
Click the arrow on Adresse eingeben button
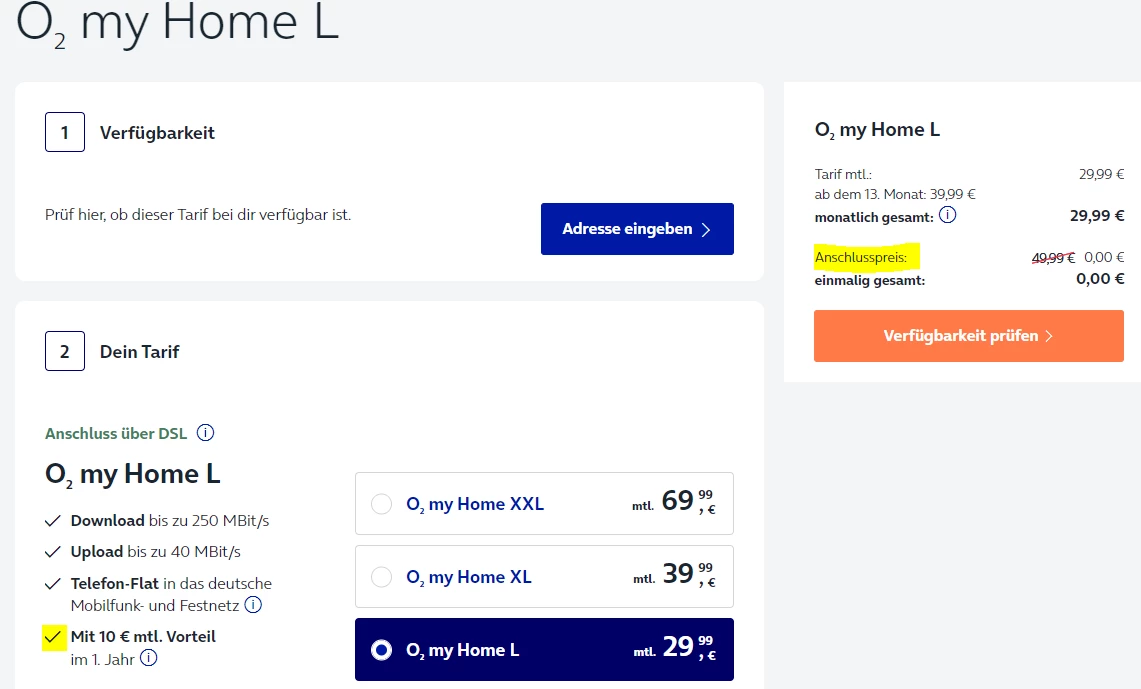coord(706,230)
